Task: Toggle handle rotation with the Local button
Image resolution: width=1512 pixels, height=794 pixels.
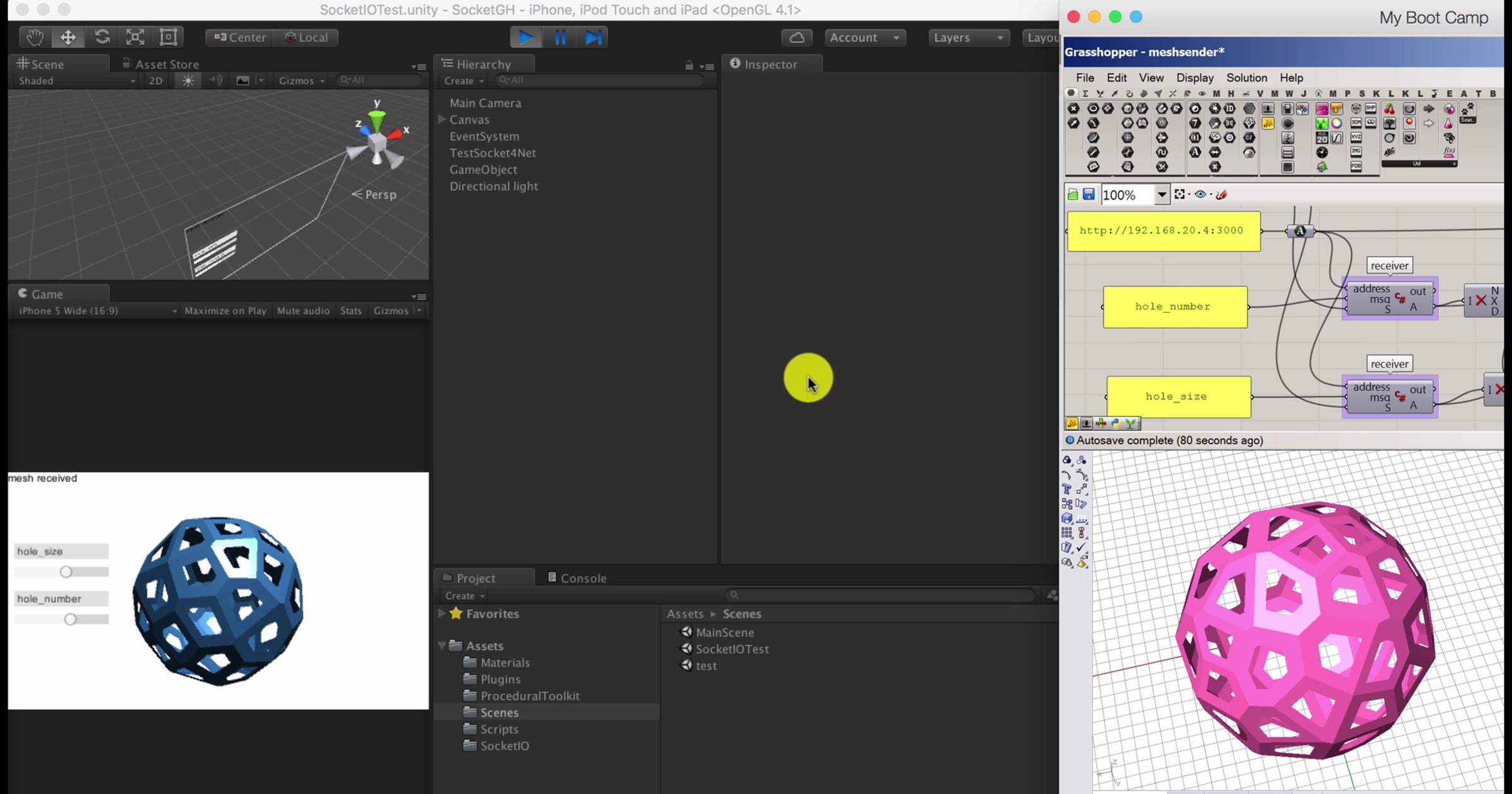Action: (307, 38)
